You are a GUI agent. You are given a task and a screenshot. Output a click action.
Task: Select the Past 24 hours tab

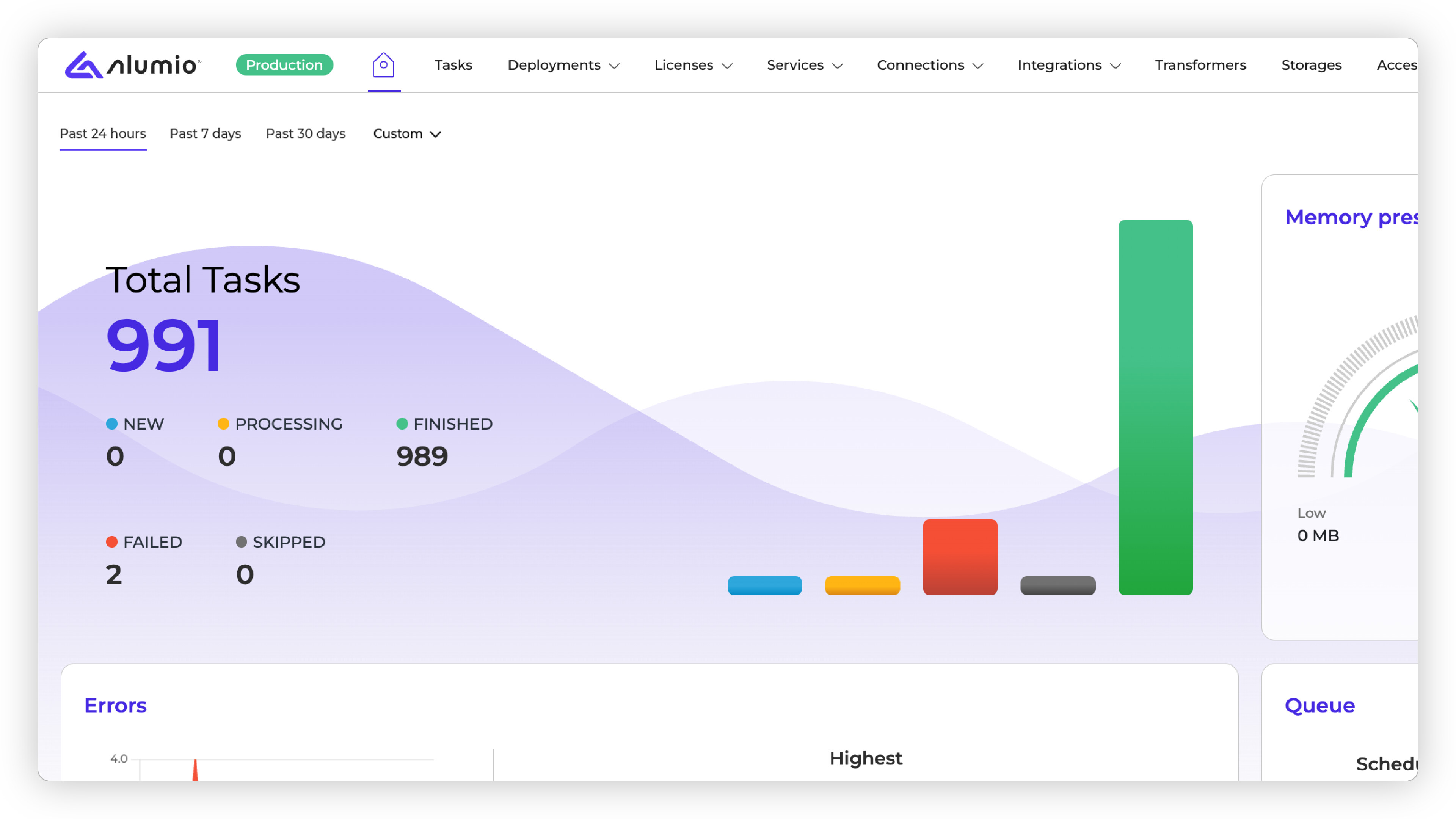pyautogui.click(x=103, y=133)
